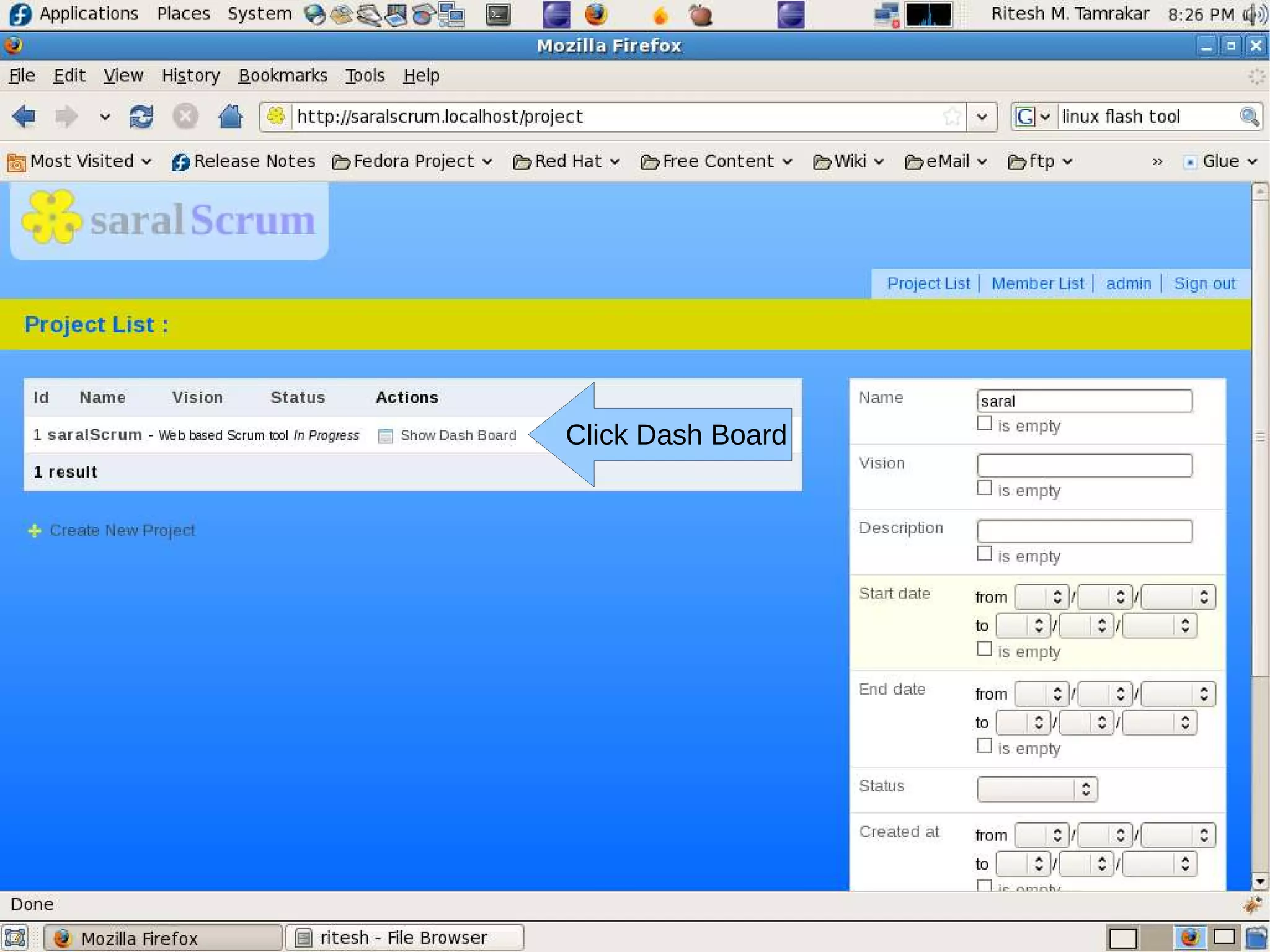The width and height of the screenshot is (1270, 952).
Task: Click the green plus Create Project icon
Action: coord(35,530)
